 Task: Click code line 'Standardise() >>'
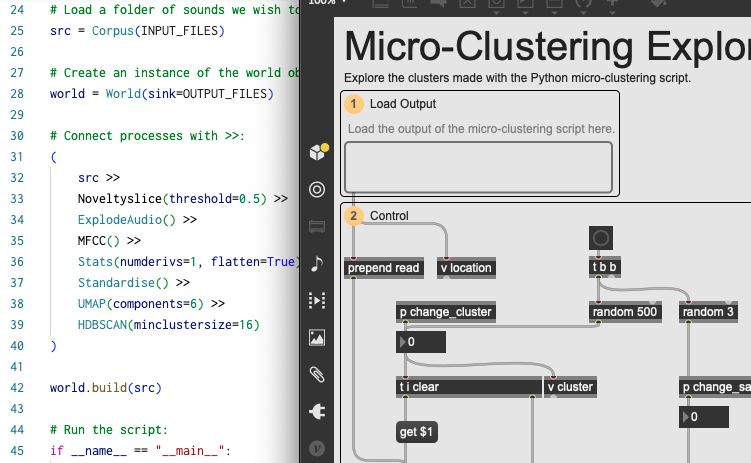134,283
